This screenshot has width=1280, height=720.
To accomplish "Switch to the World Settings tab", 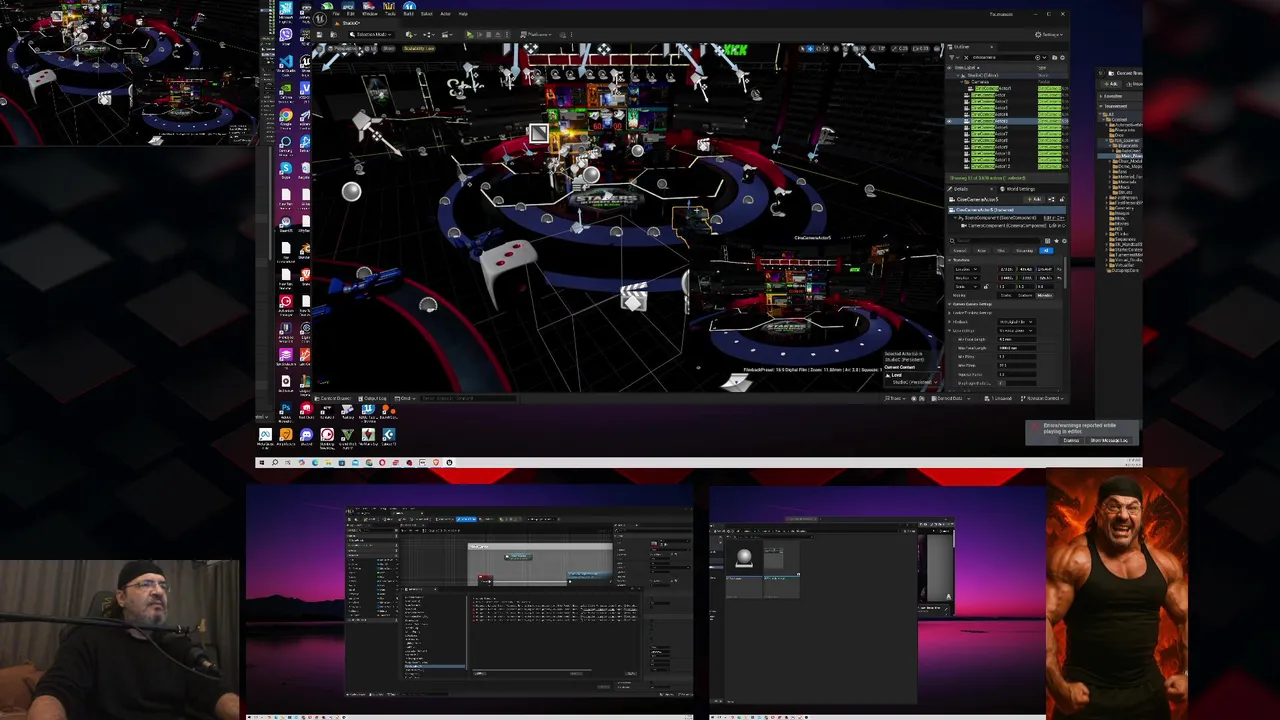I will click(1018, 189).
